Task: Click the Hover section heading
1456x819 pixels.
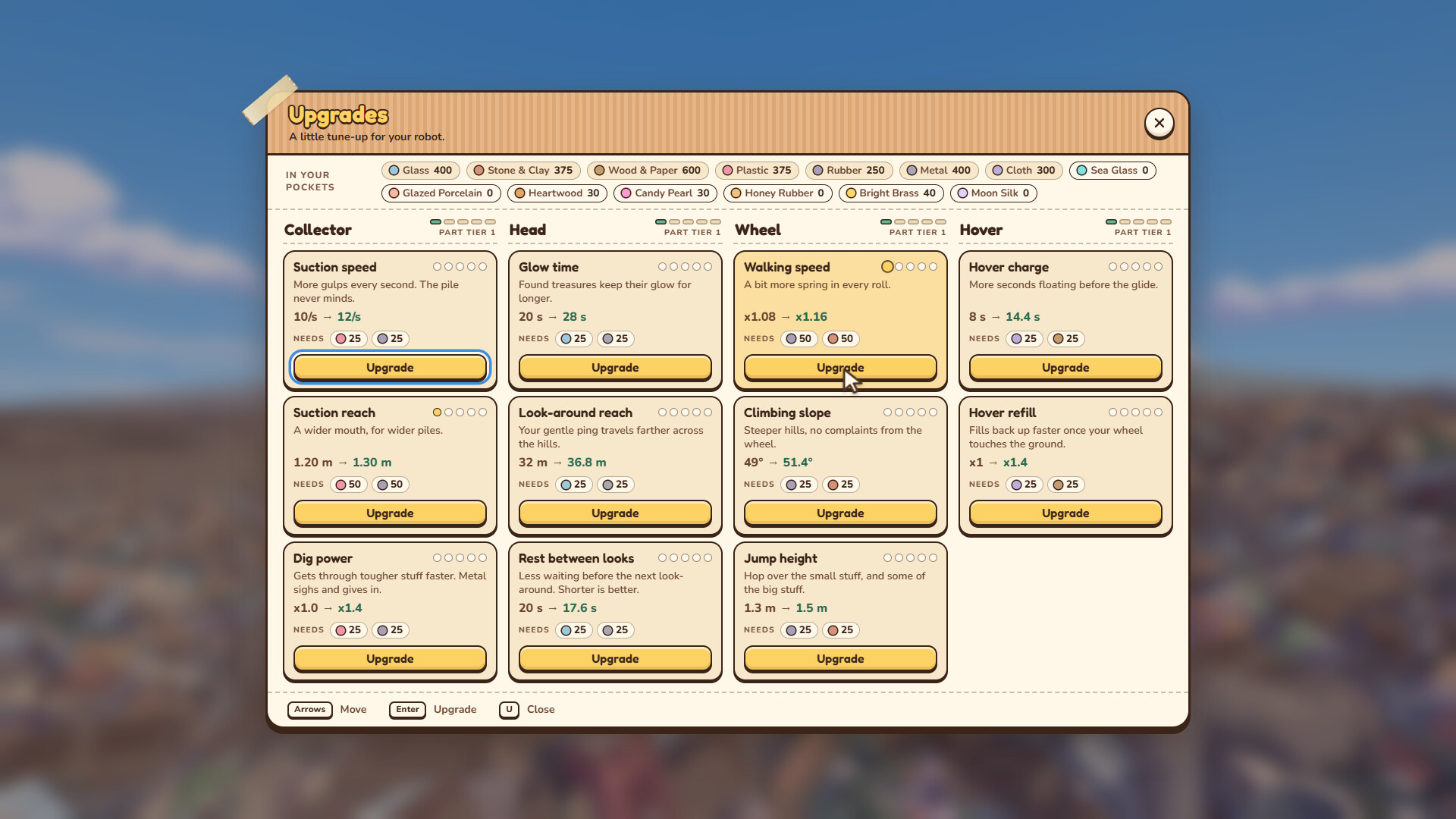Action: click(981, 230)
